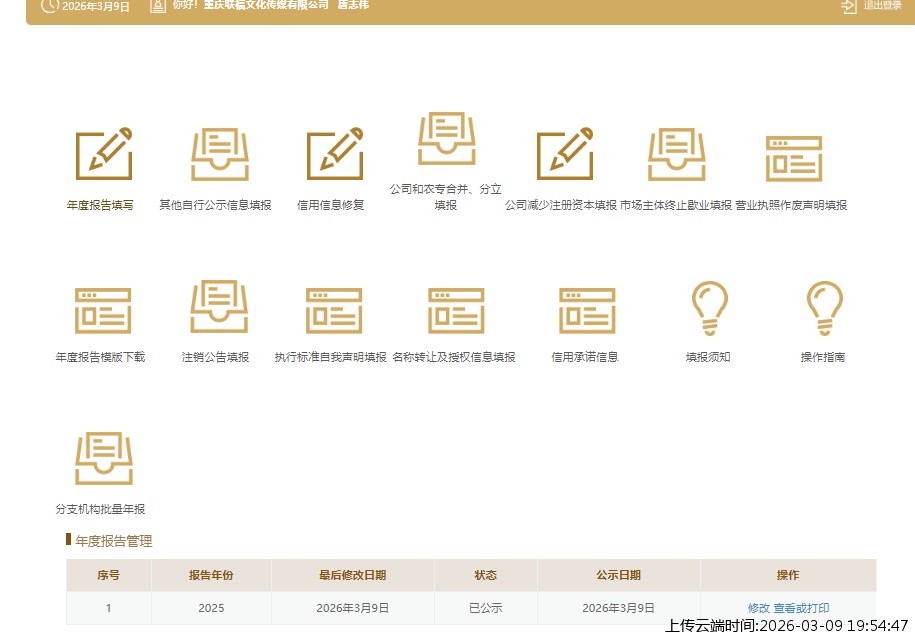Click 信用承诺信息 icon
Screen dimensions: 915x639
click(587, 310)
